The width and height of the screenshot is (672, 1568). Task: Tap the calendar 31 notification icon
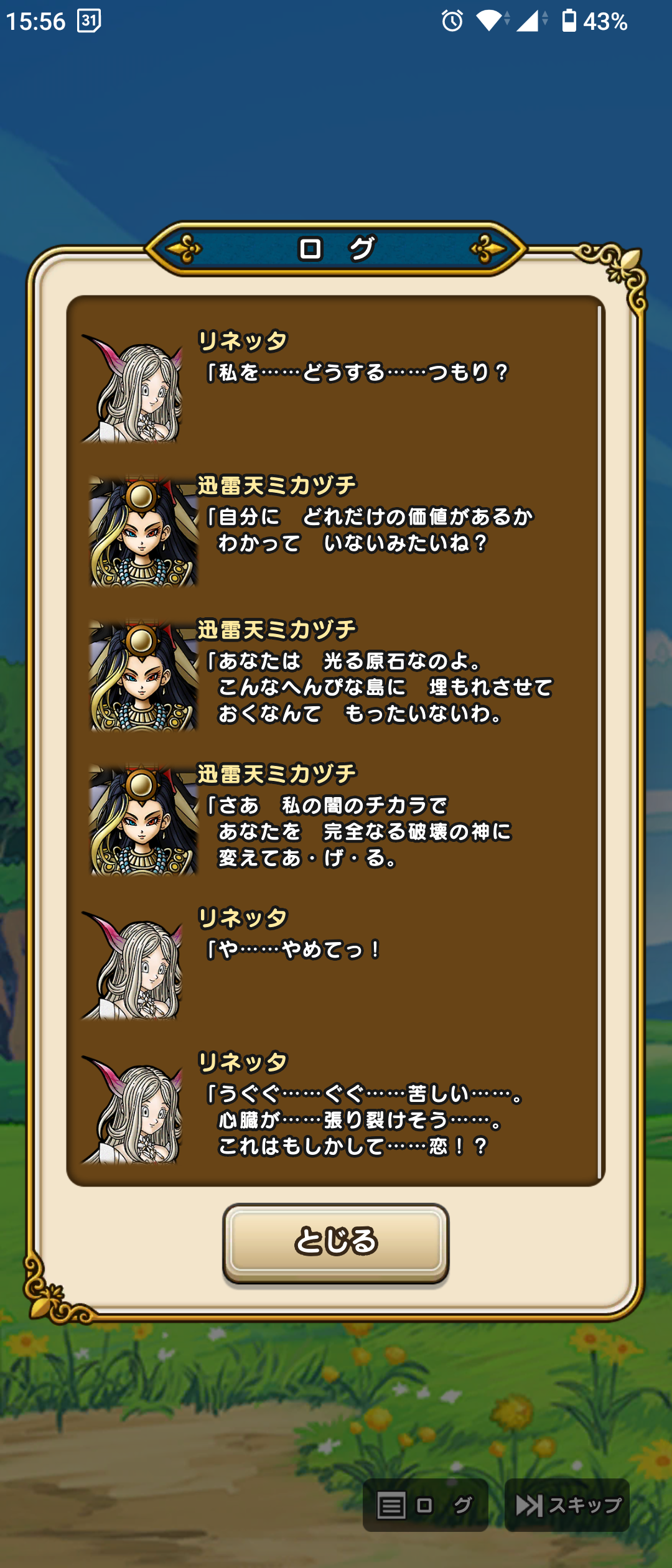[x=89, y=21]
